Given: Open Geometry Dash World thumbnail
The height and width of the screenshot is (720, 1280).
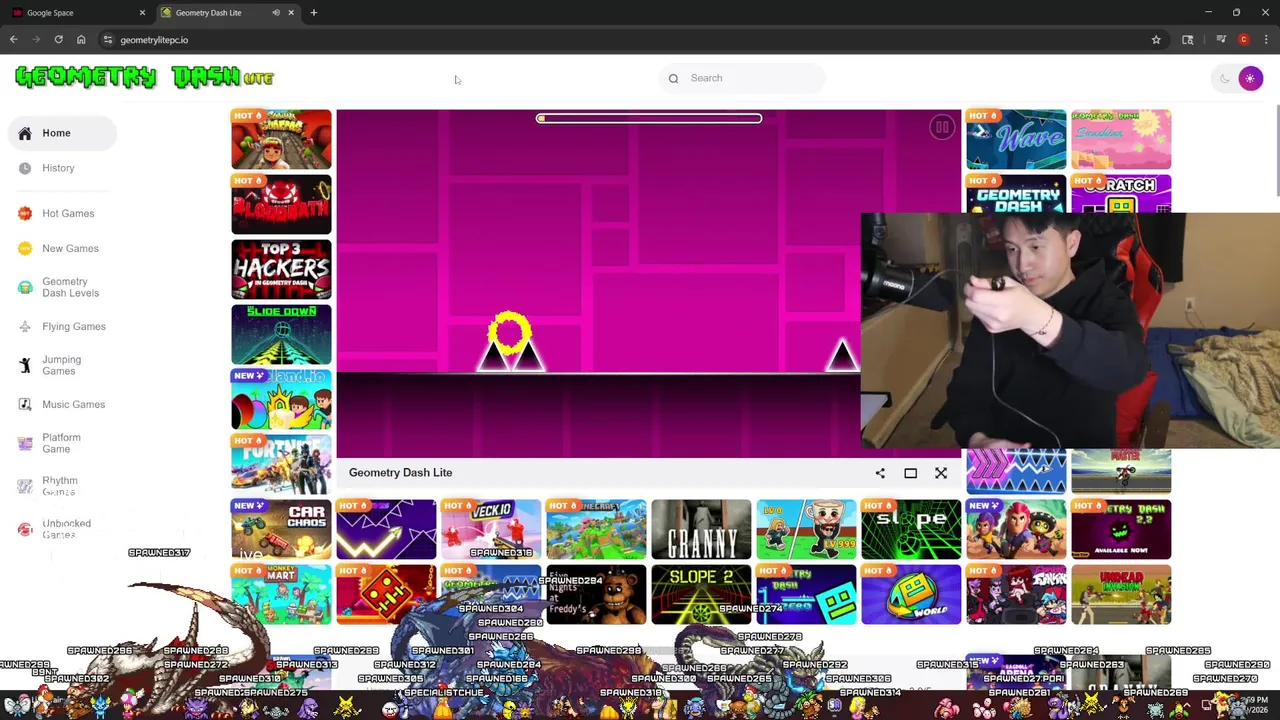Looking at the screenshot, I should [911, 594].
